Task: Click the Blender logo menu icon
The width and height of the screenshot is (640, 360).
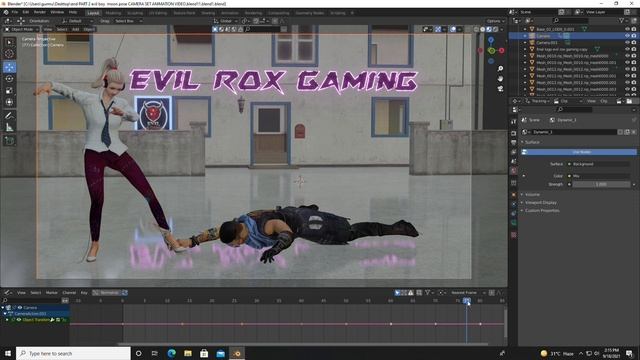Action: point(6,12)
